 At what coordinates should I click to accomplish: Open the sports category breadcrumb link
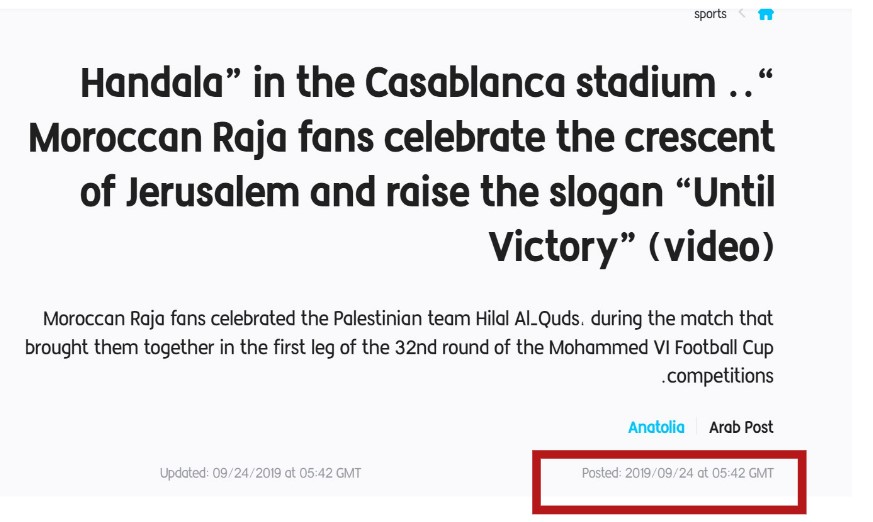click(710, 14)
